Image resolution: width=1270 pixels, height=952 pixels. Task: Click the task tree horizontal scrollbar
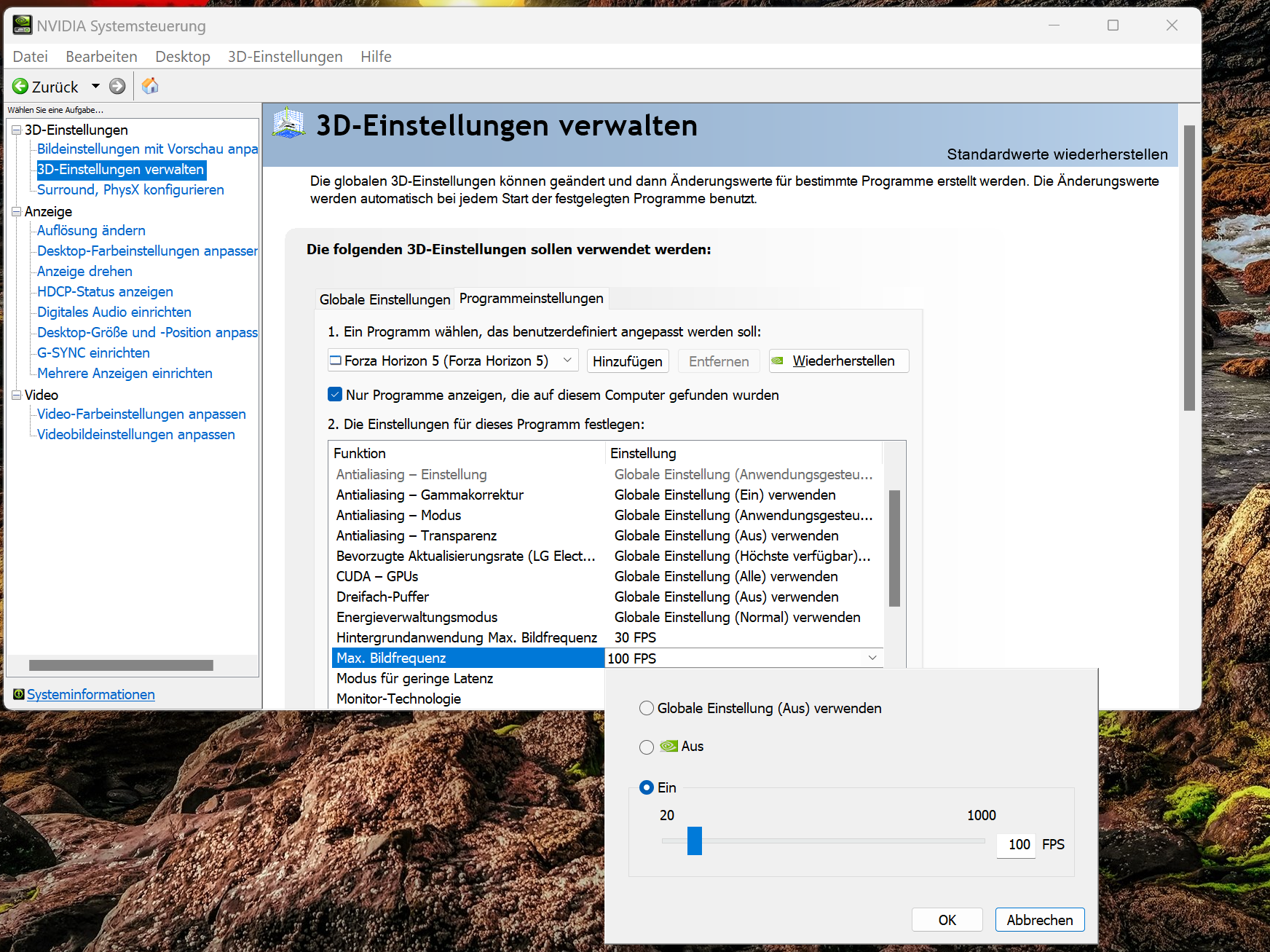(x=121, y=665)
